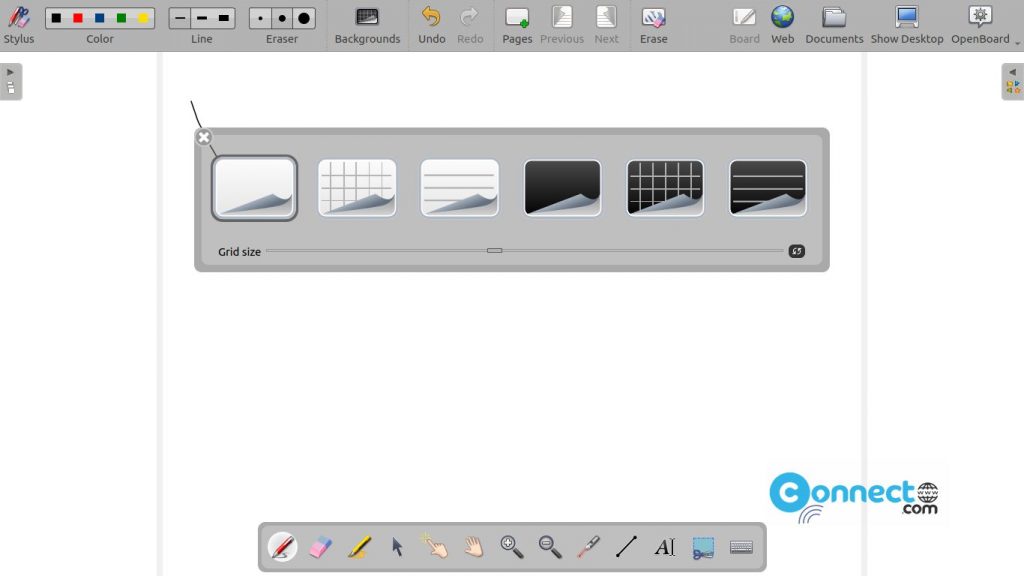Select the Hand scroll tool
The height and width of the screenshot is (576, 1024).
coord(473,546)
